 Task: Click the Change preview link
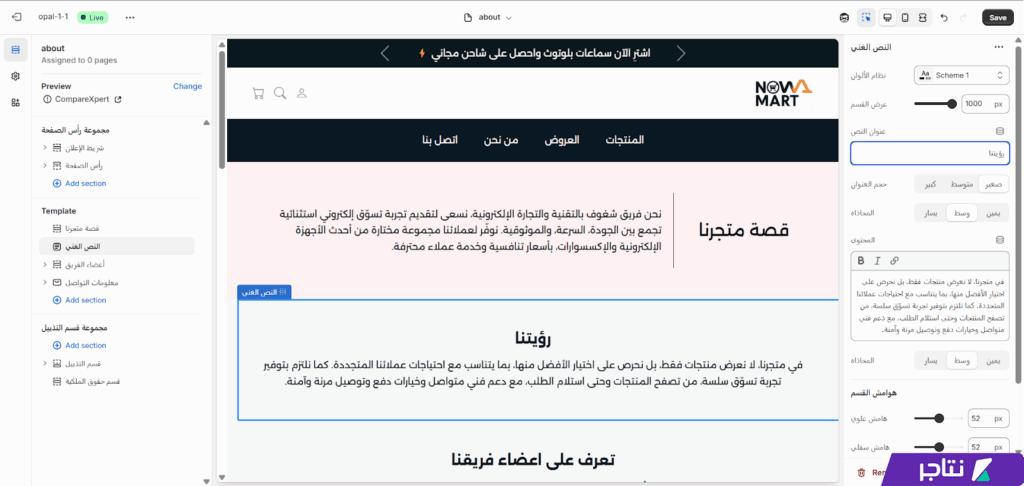tap(187, 86)
